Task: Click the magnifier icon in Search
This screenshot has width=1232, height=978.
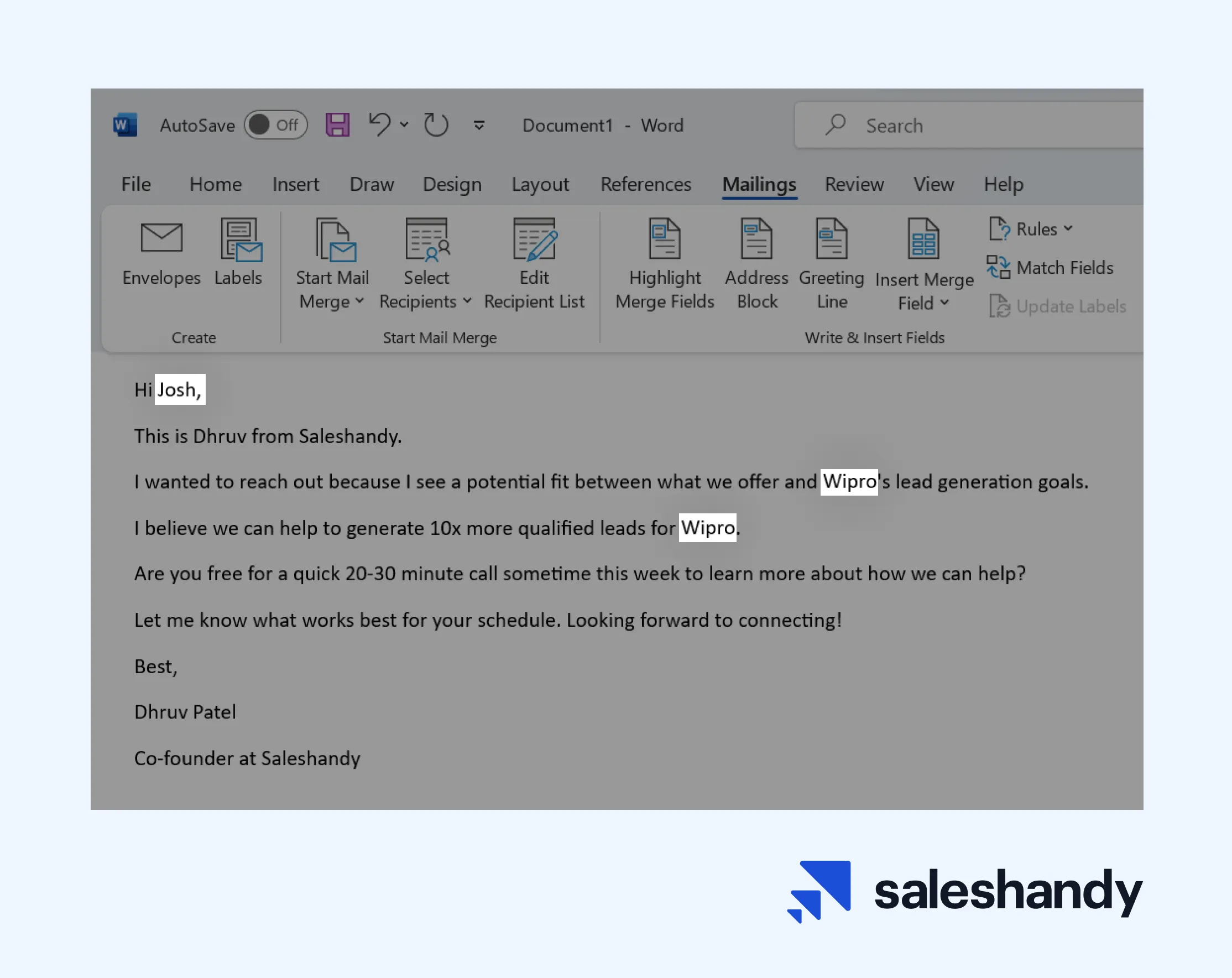Action: [x=836, y=124]
